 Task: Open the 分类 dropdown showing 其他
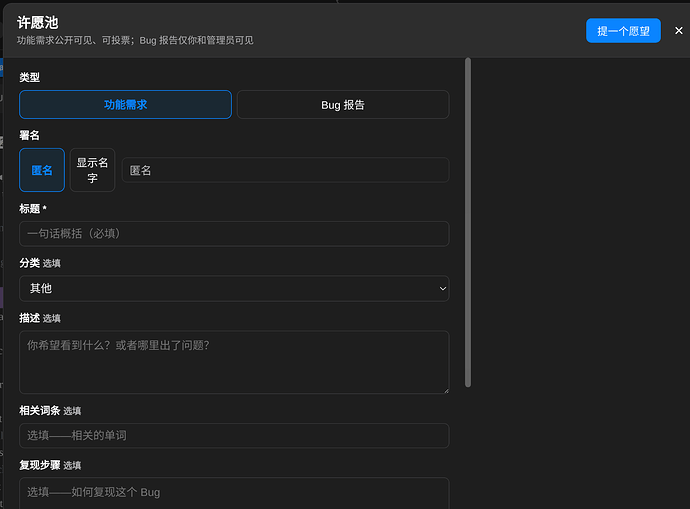234,289
